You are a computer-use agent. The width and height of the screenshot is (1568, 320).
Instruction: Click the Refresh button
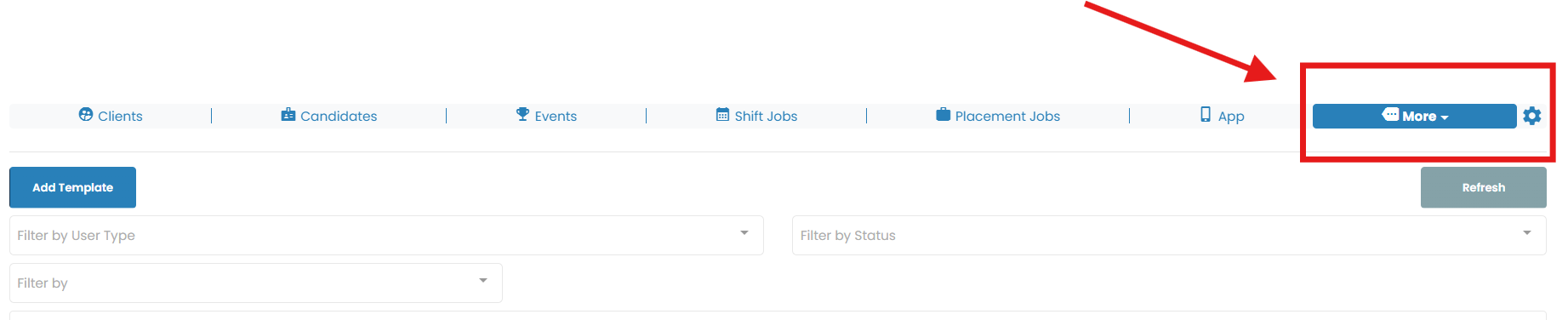tap(1484, 187)
